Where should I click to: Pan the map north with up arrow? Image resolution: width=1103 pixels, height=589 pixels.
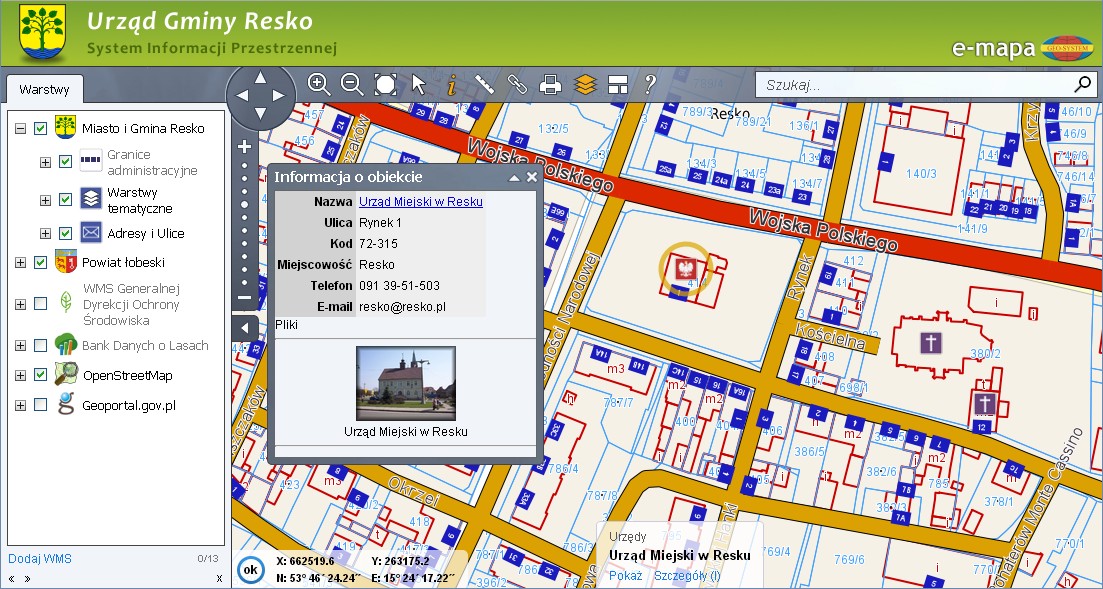pyautogui.click(x=260, y=77)
